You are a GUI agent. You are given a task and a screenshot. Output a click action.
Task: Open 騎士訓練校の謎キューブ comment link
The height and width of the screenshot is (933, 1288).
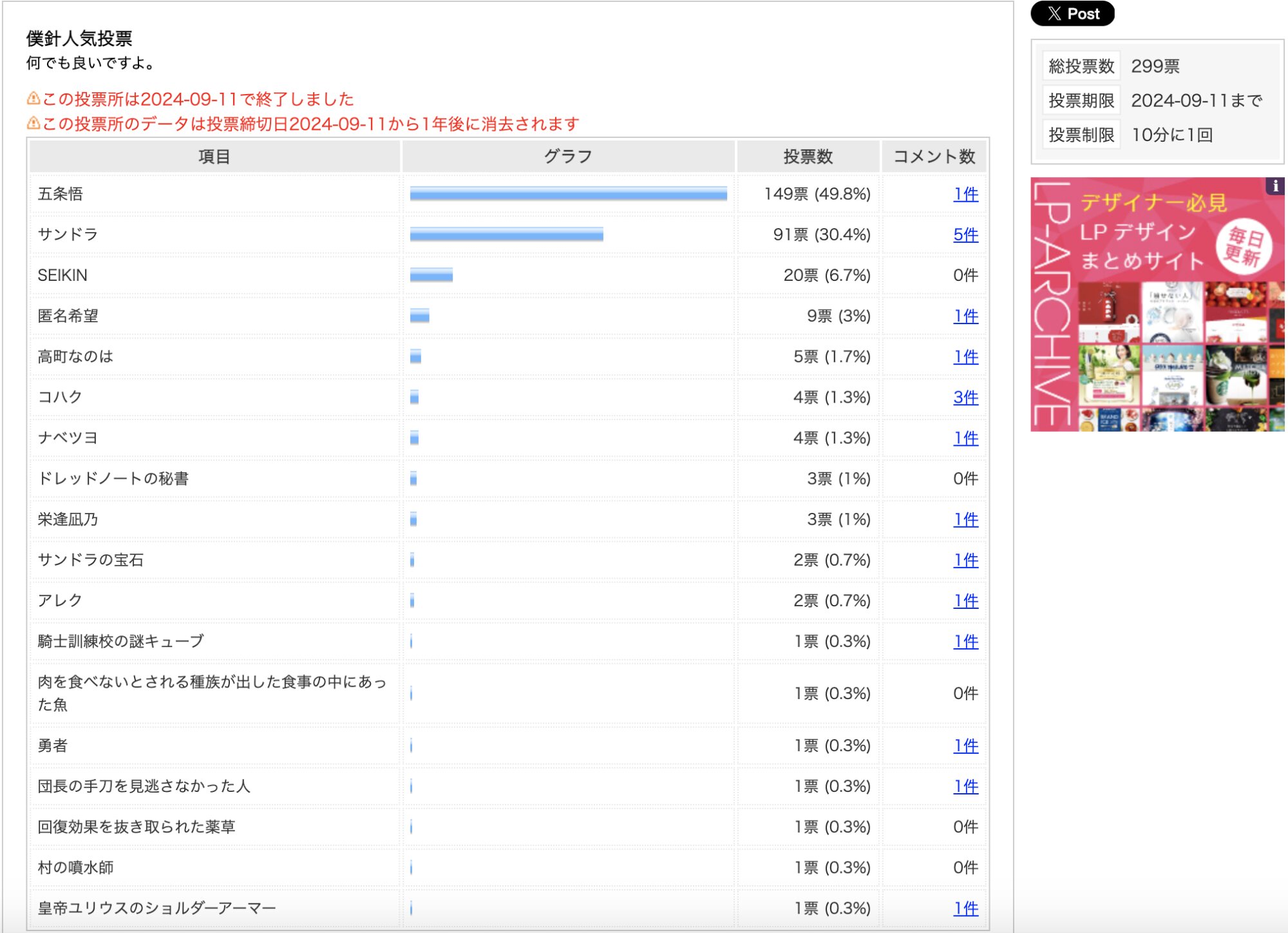(x=965, y=641)
